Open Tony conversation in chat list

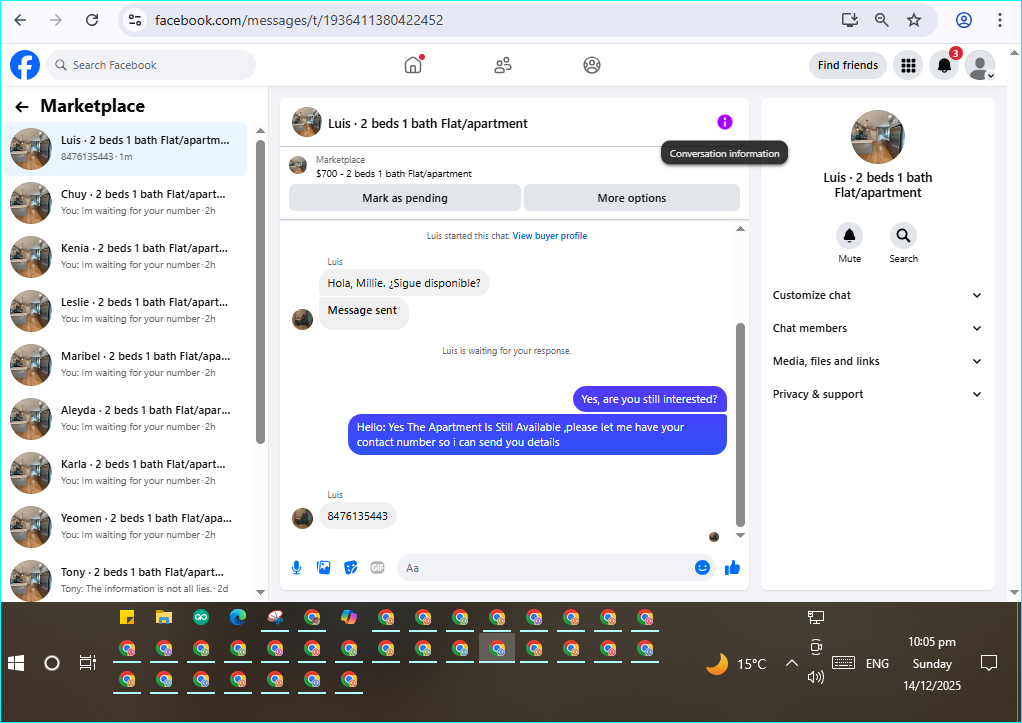click(126, 580)
